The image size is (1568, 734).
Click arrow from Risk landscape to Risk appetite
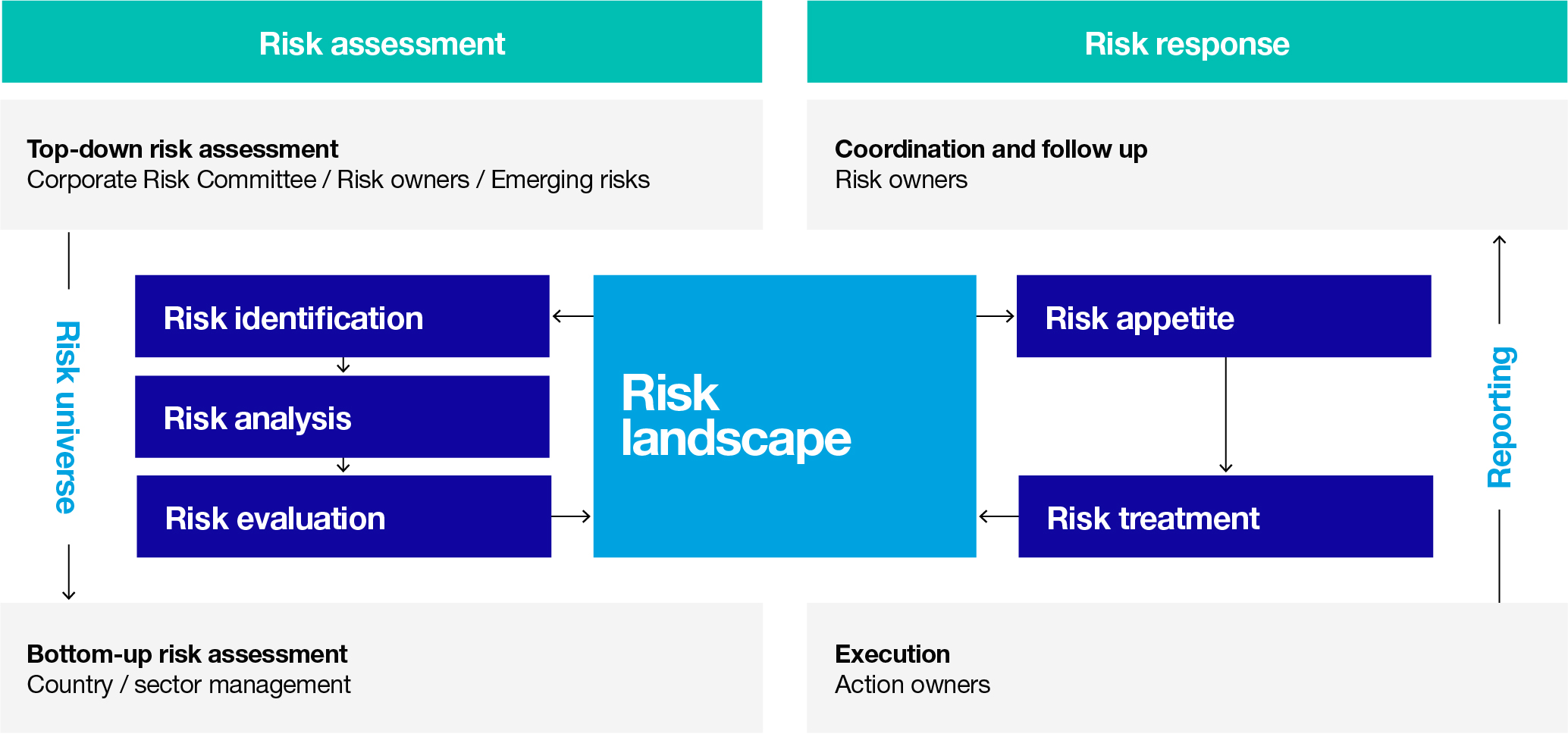pyautogui.click(x=996, y=316)
